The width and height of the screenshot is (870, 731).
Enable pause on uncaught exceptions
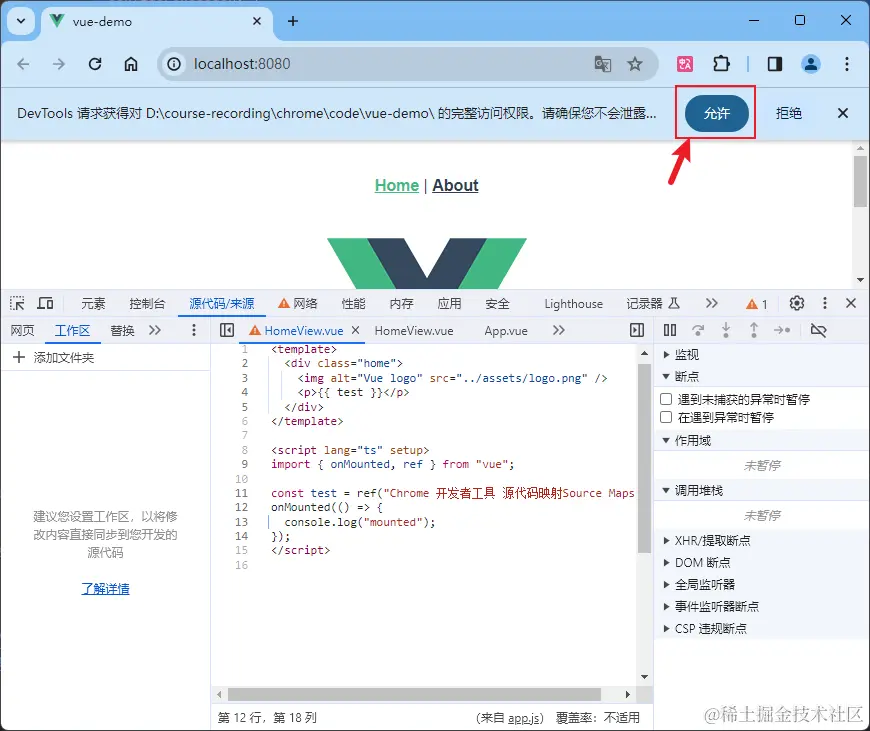666,399
